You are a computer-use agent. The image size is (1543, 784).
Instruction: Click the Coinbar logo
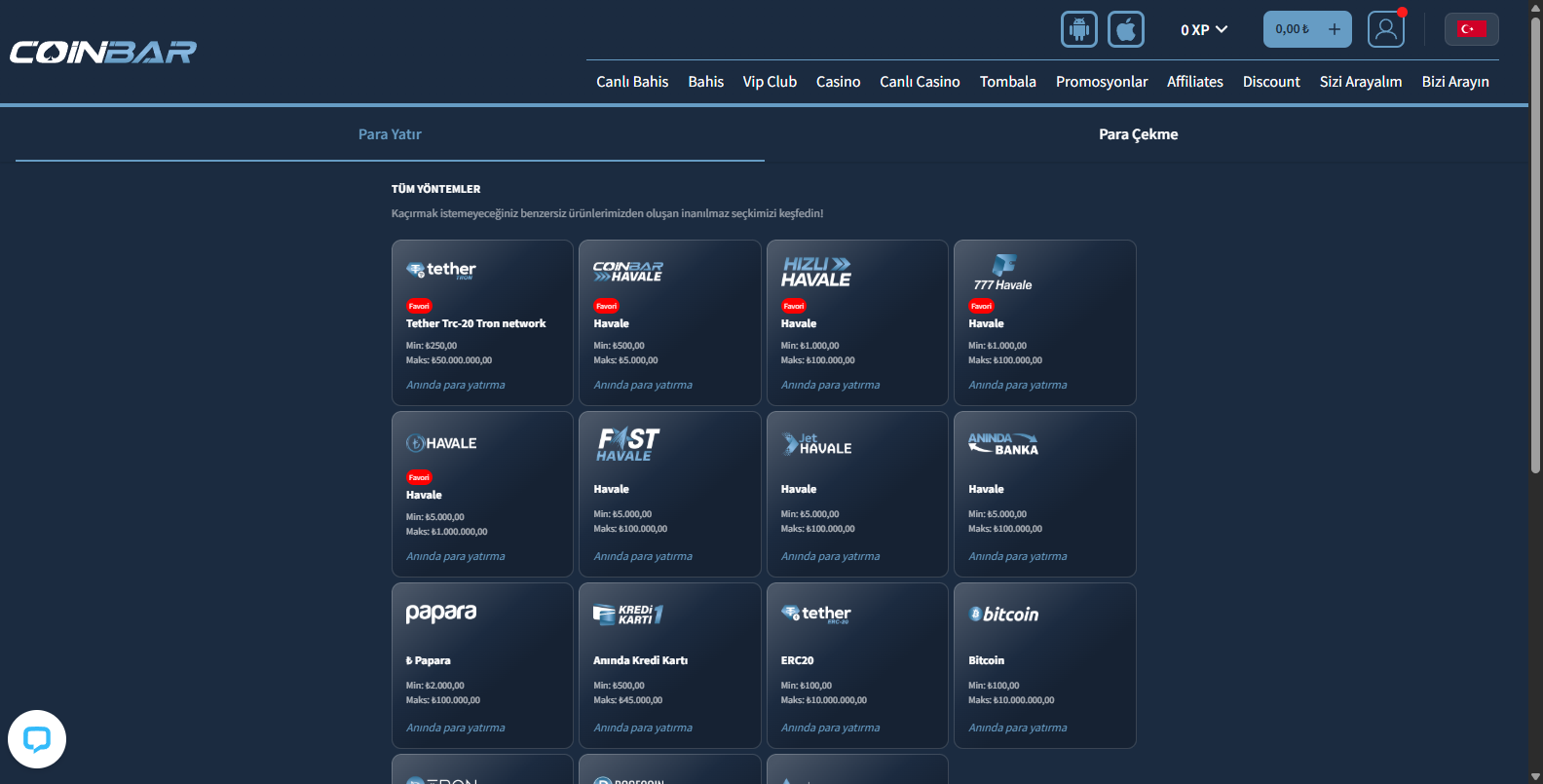click(x=103, y=52)
